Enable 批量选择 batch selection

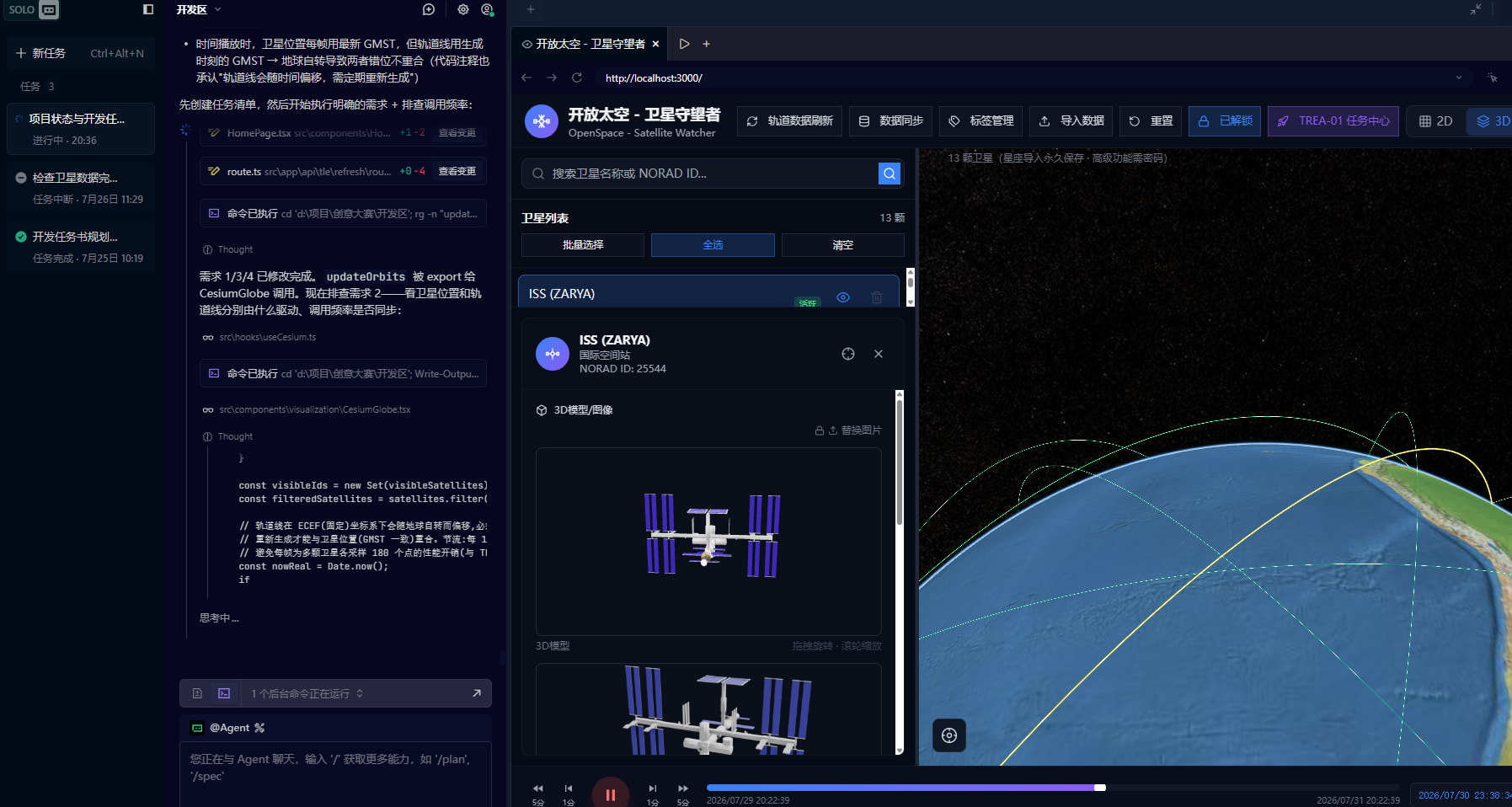[583, 245]
